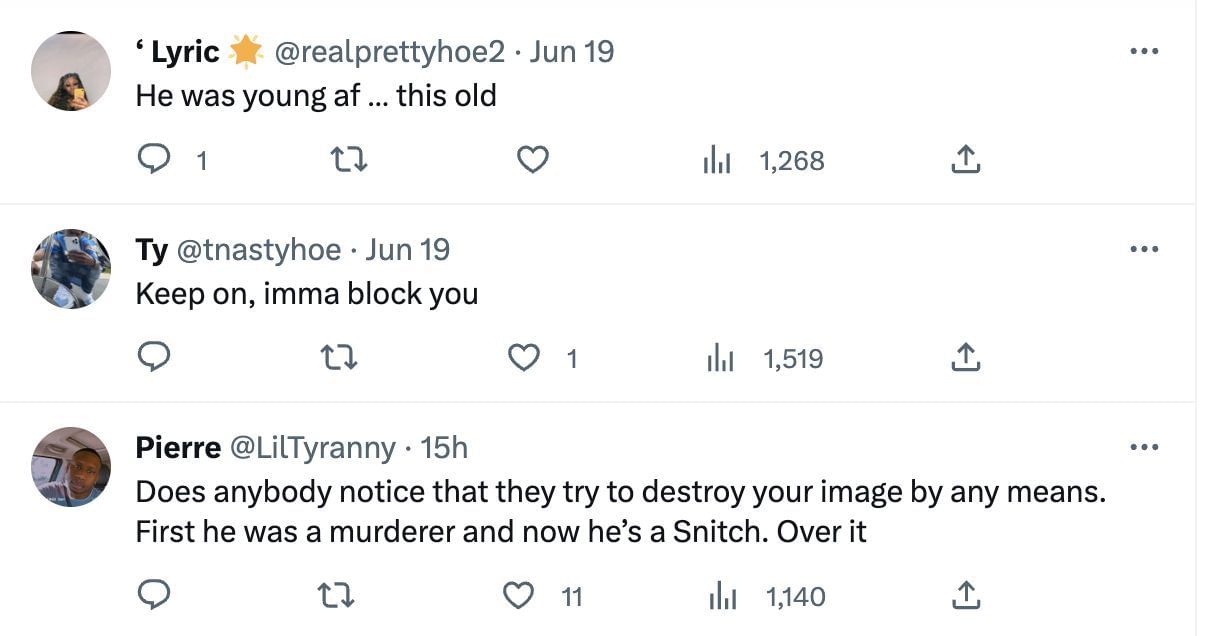Reply to Lyric's tweet

coord(153,160)
